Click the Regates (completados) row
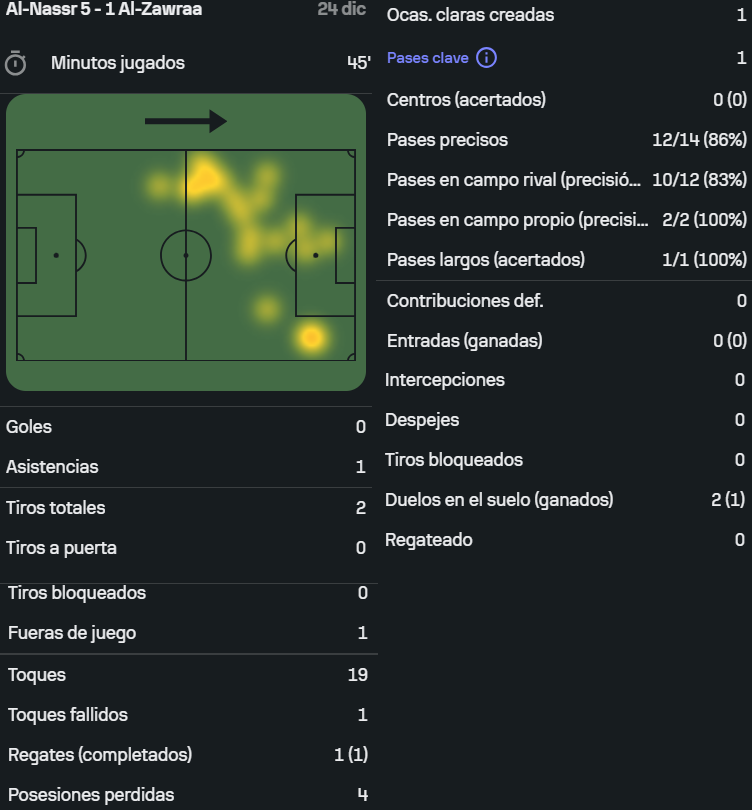 pyautogui.click(x=187, y=755)
